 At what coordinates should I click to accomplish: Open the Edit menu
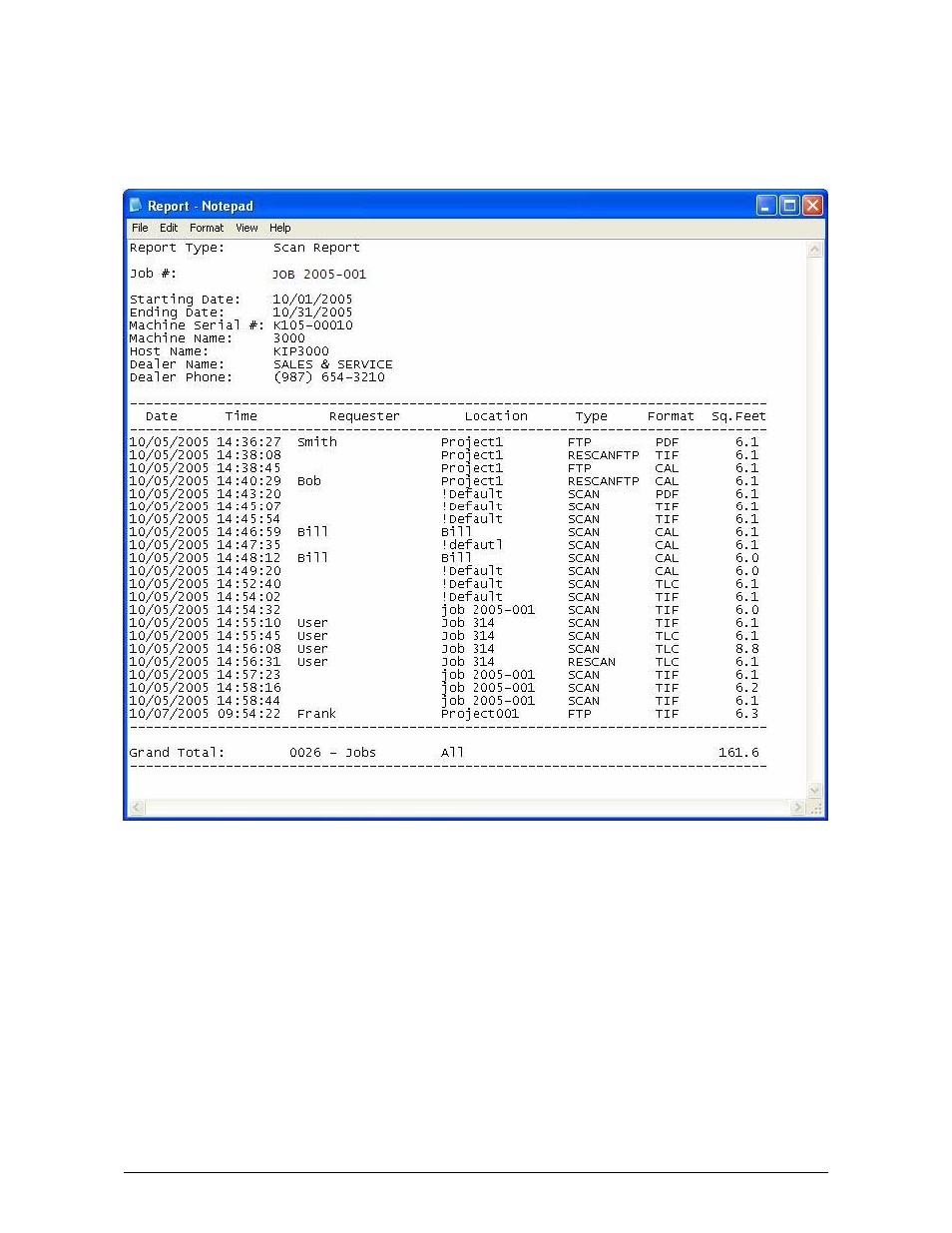pyautogui.click(x=169, y=228)
